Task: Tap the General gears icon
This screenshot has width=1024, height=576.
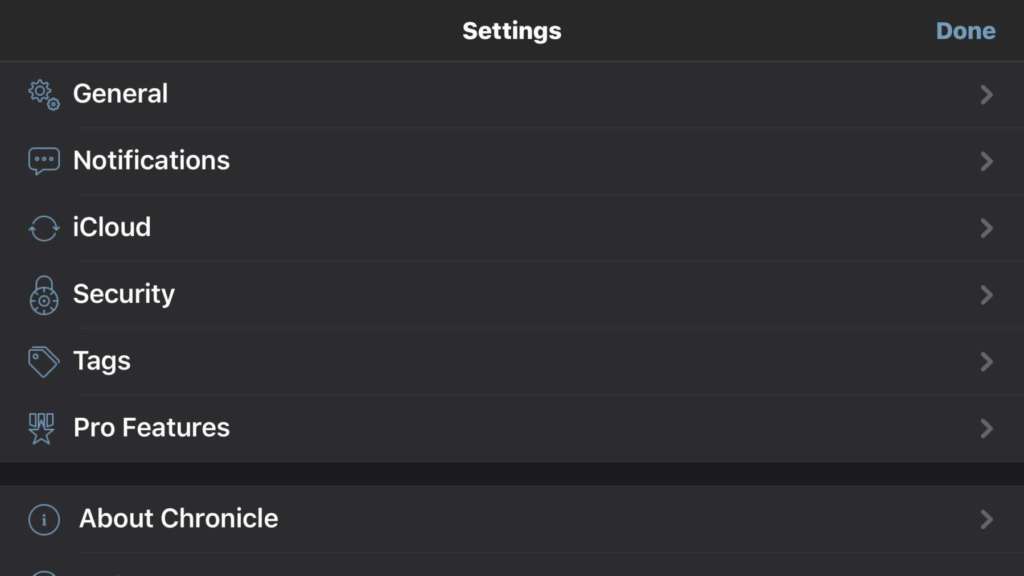Action: (44, 95)
